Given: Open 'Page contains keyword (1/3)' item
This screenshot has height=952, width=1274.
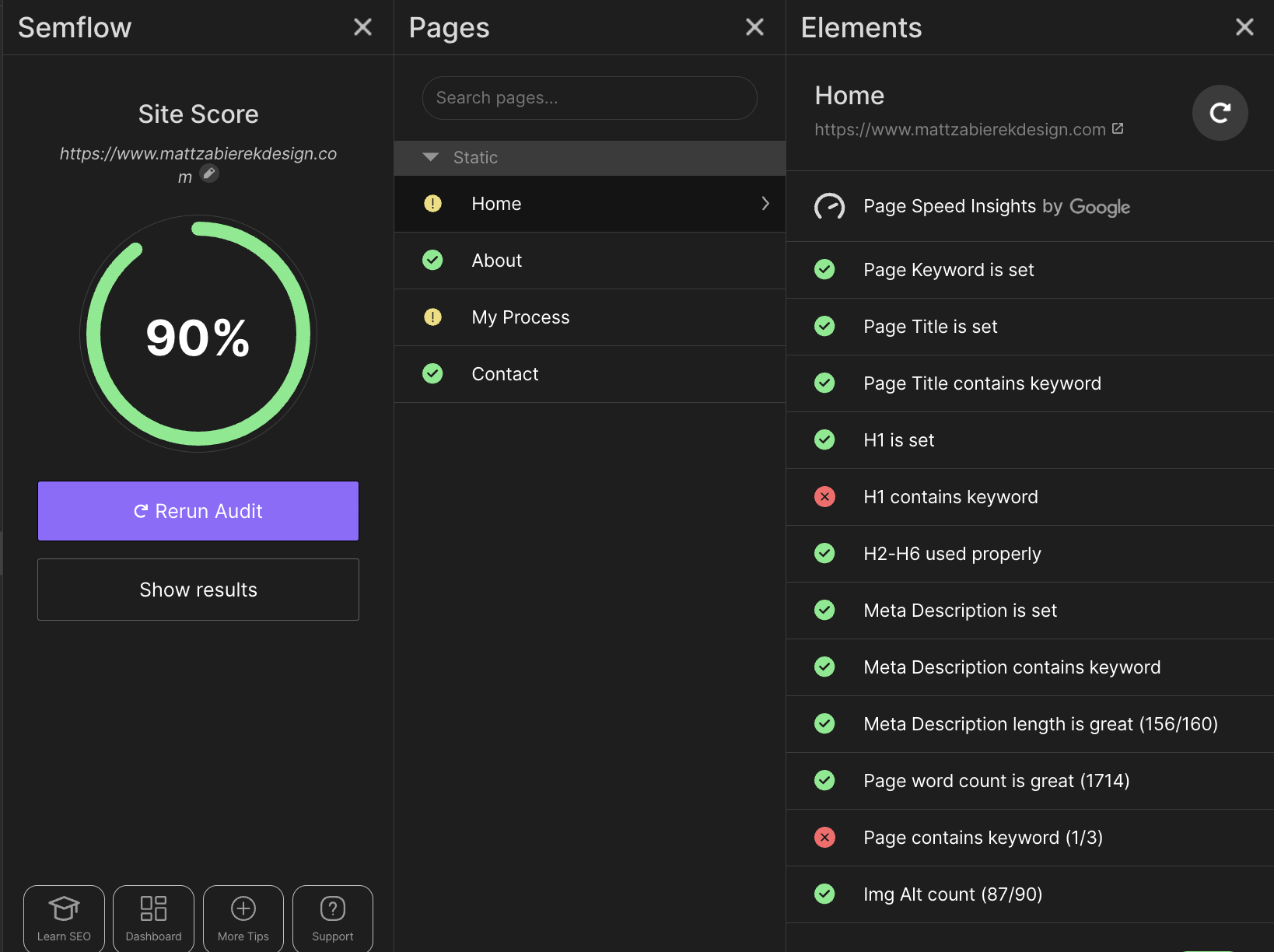Looking at the screenshot, I should click(x=1030, y=838).
